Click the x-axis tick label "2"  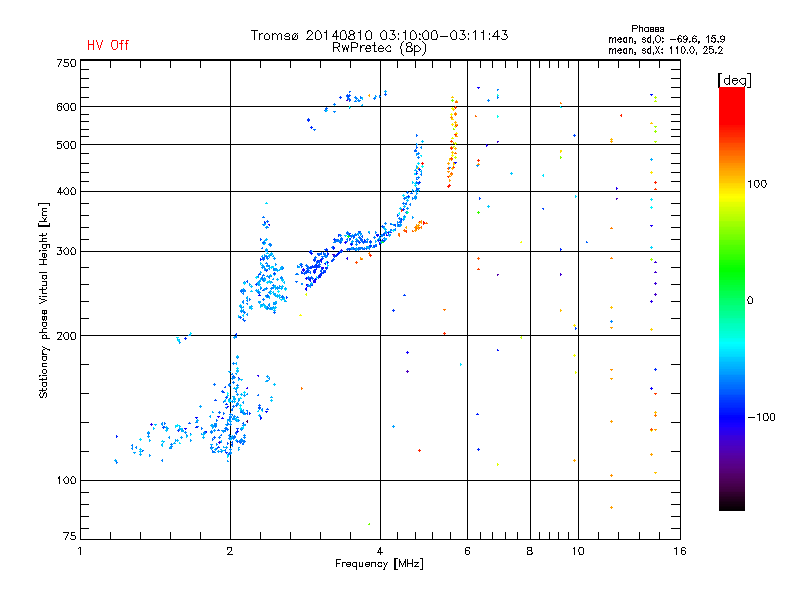tap(230, 551)
